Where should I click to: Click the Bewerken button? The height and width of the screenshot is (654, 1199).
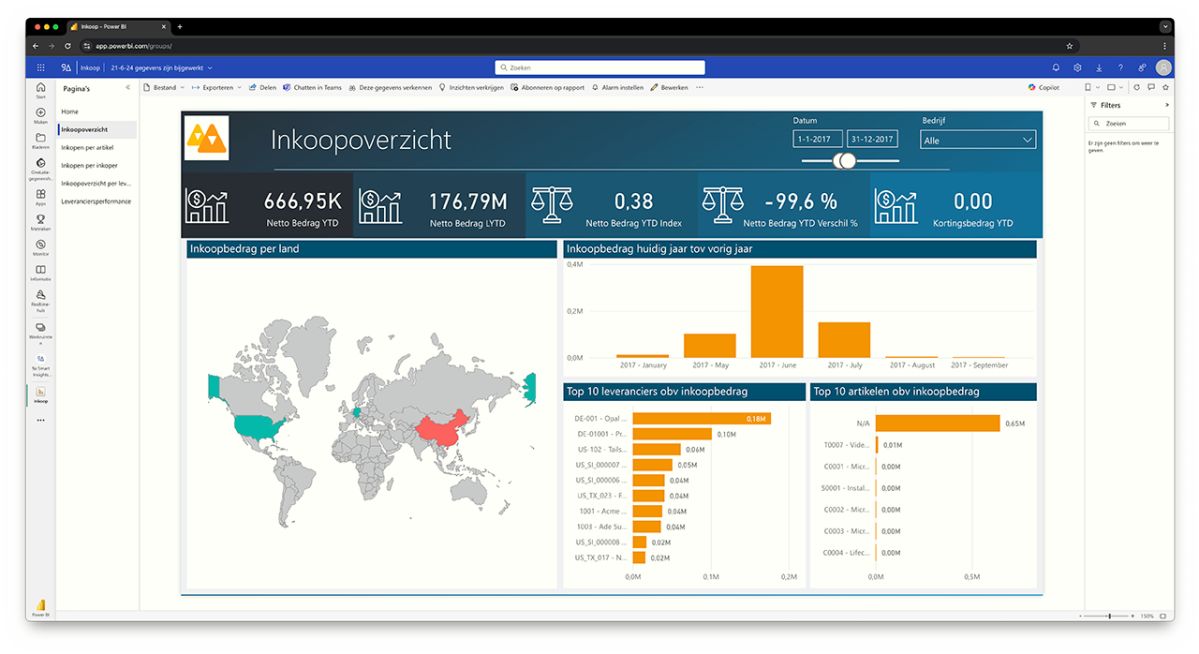click(x=669, y=88)
